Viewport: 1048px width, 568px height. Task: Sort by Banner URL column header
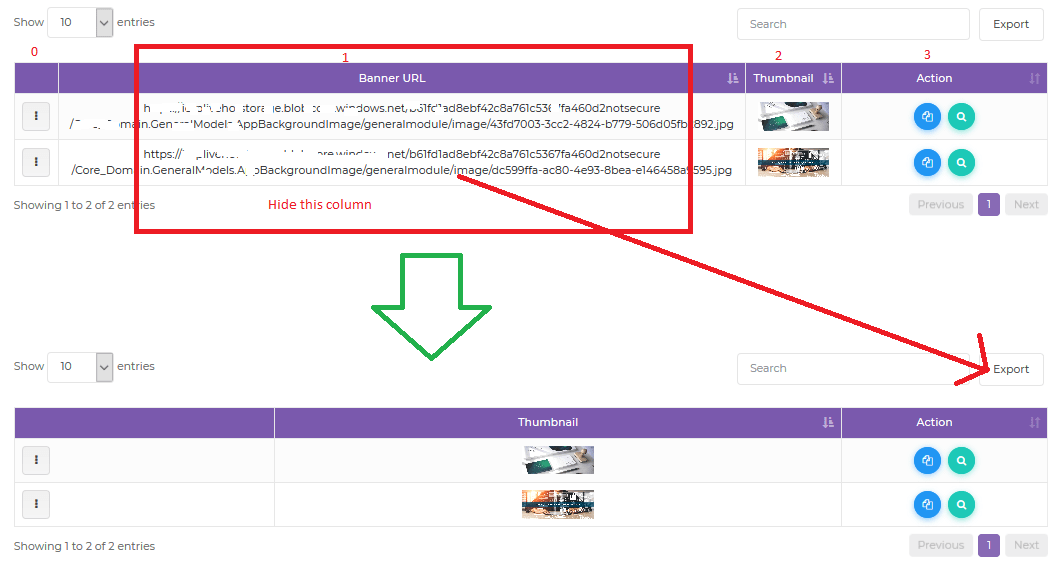point(402,78)
